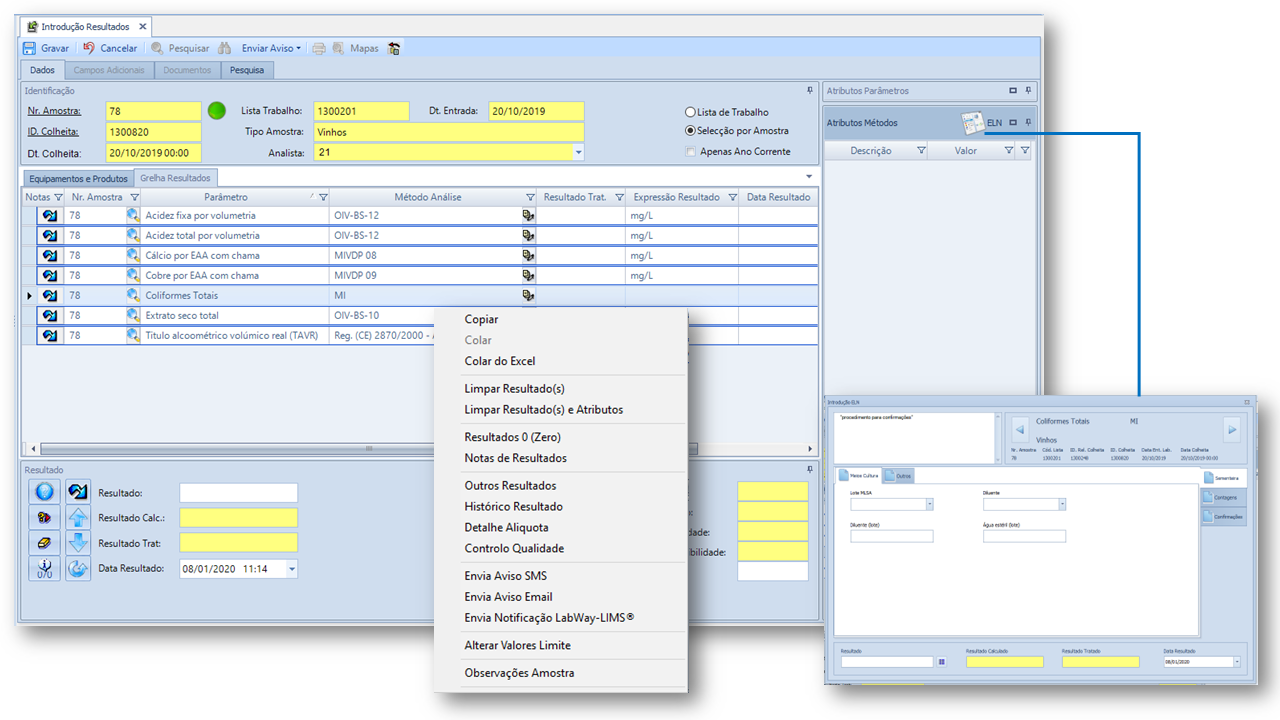Click the blue down arrow in Resultado panel
This screenshot has width=1280, height=720.
click(x=78, y=543)
